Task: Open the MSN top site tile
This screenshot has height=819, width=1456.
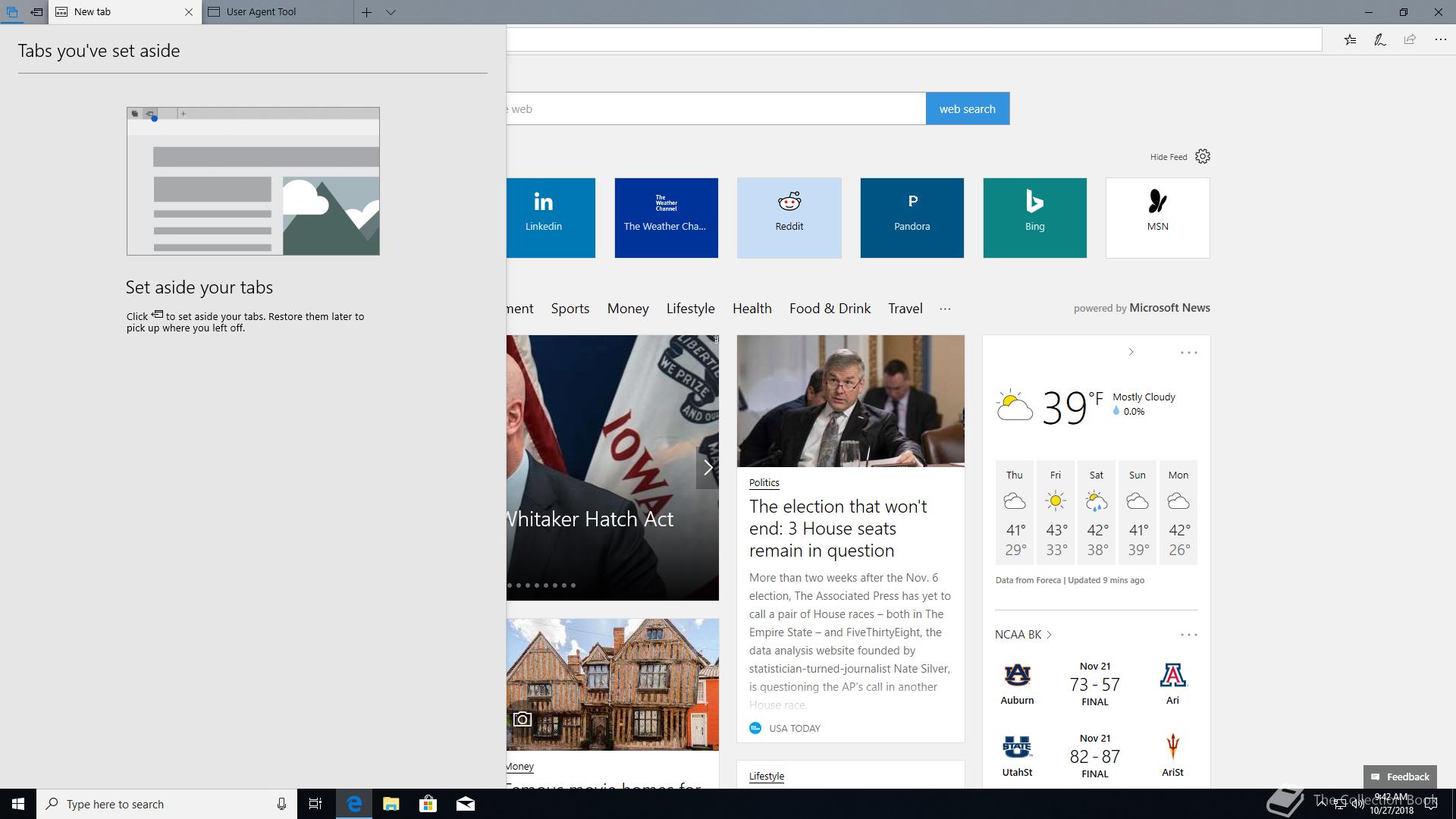Action: click(1157, 218)
